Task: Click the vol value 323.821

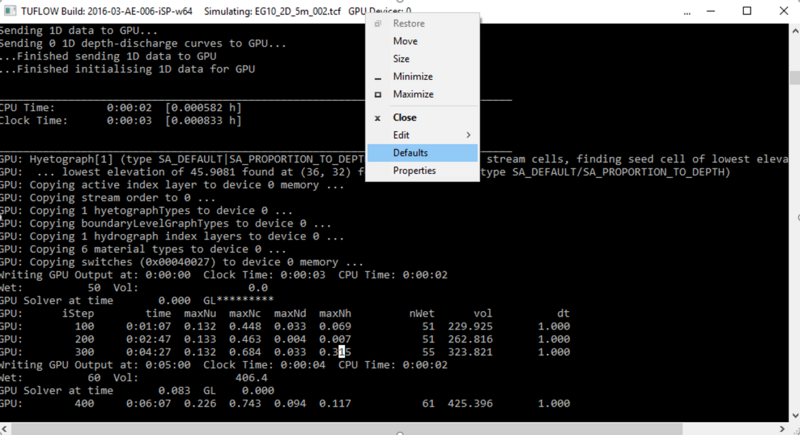Action: [470, 352]
